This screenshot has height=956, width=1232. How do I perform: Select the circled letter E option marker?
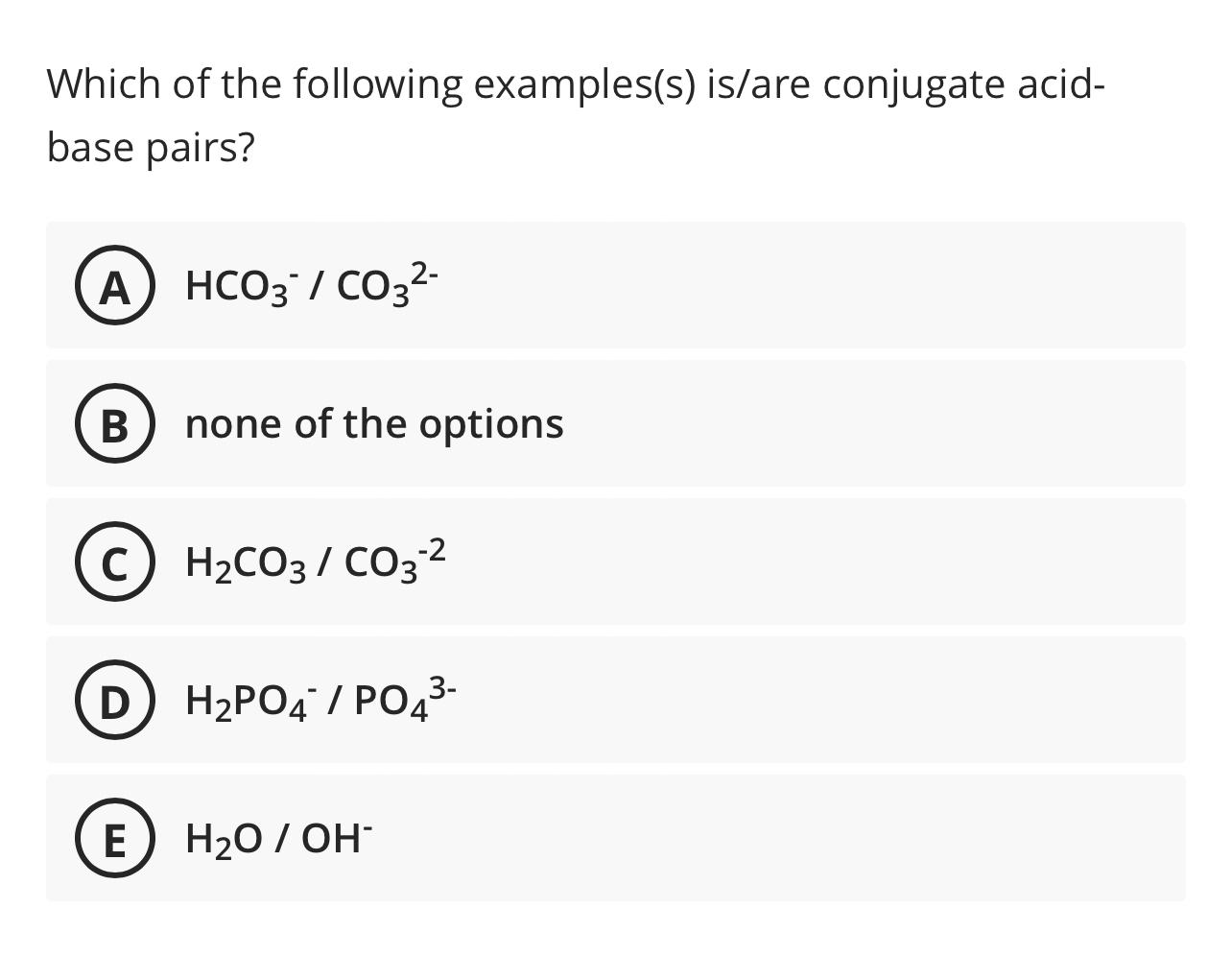coord(114,839)
